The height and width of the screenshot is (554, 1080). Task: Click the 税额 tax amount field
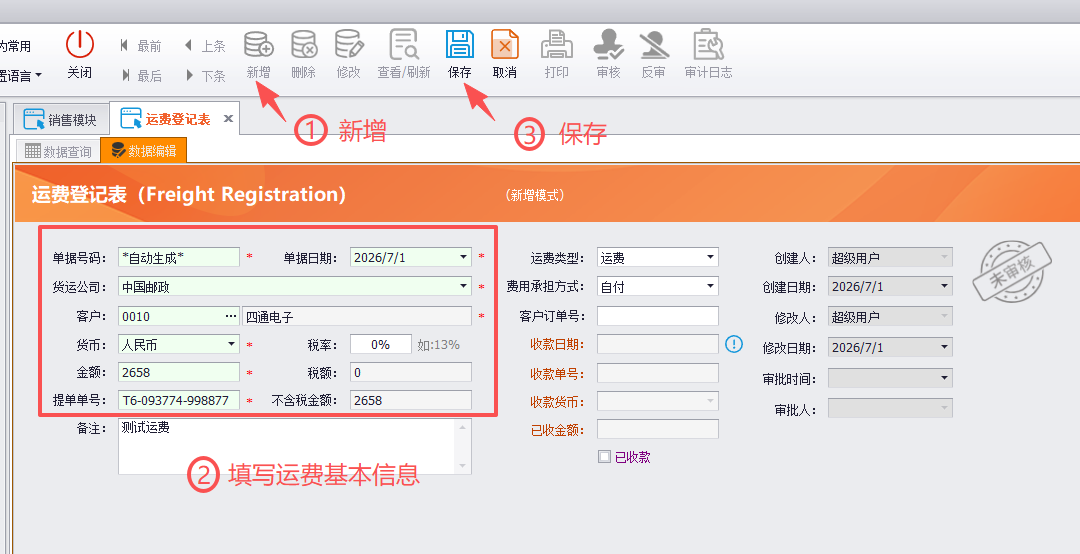(x=411, y=373)
